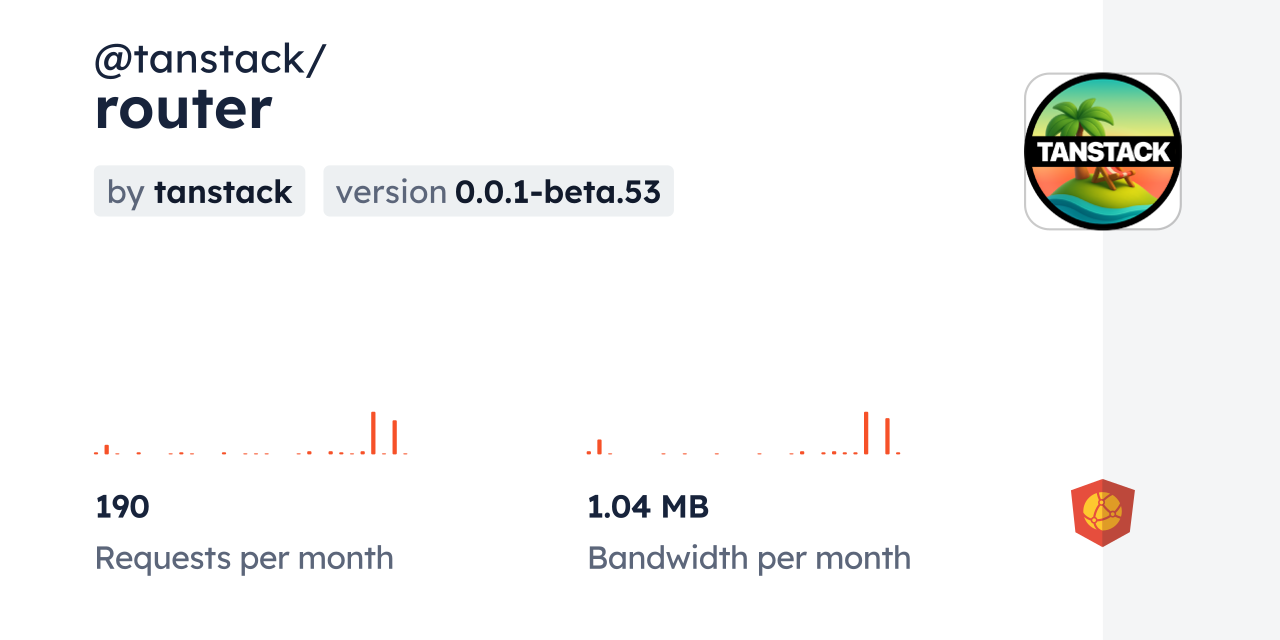Click the word "version" in the badge
1280x640 pixels.
point(390,191)
